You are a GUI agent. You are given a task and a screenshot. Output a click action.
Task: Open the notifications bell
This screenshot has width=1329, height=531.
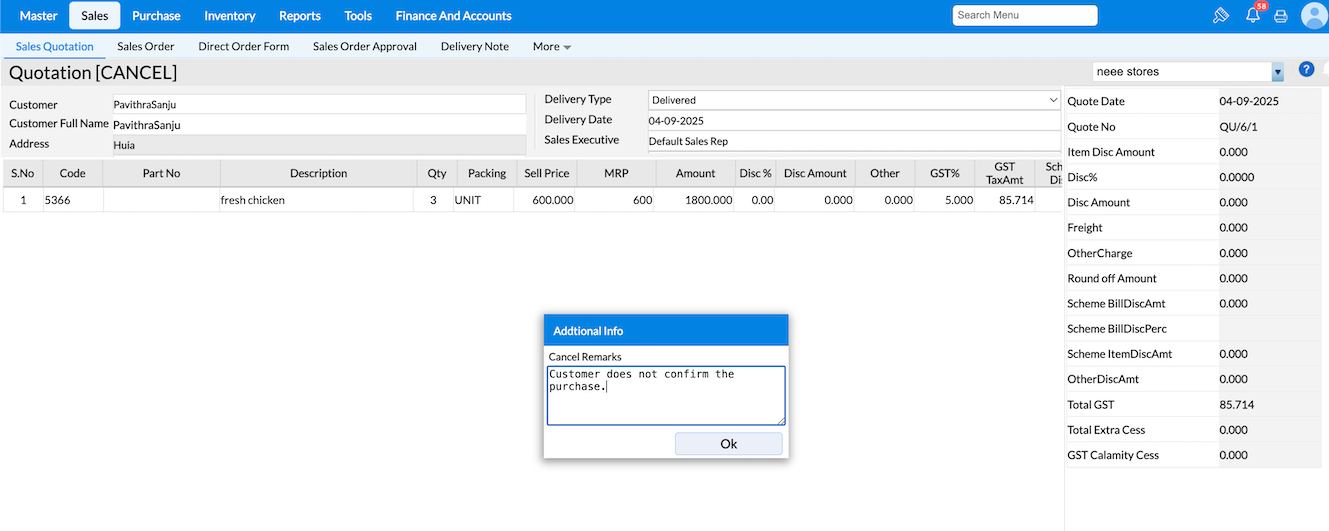(x=1252, y=16)
